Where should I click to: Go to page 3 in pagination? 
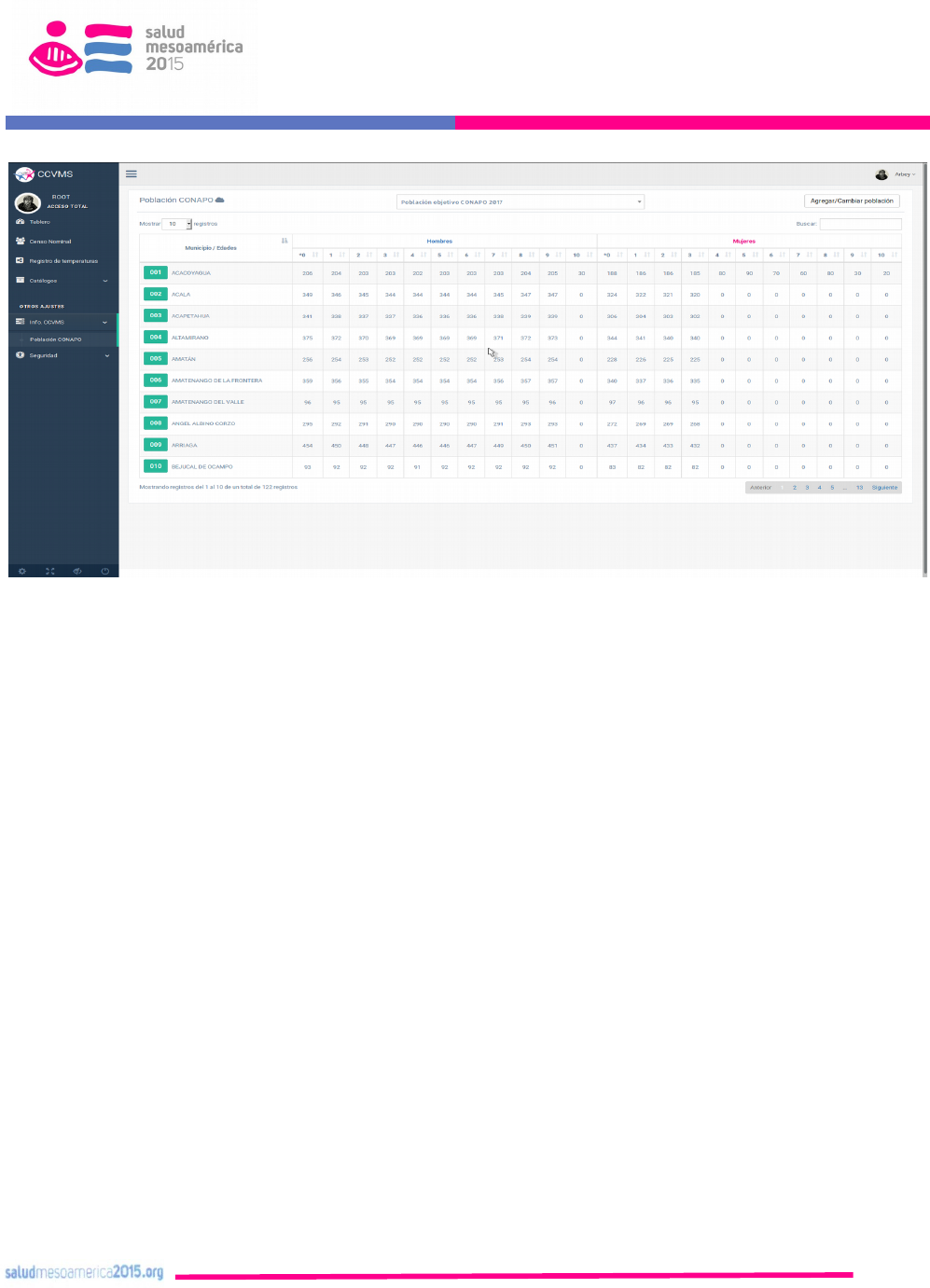tap(807, 488)
